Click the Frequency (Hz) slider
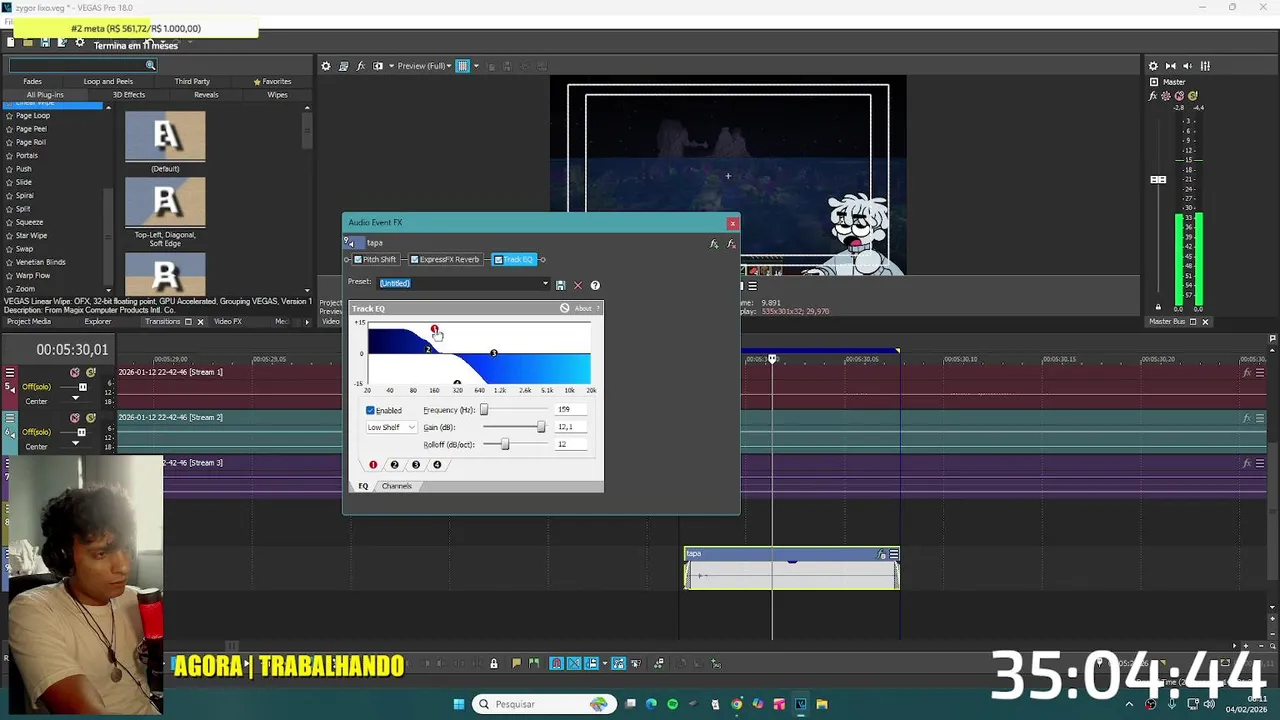 coord(515,410)
